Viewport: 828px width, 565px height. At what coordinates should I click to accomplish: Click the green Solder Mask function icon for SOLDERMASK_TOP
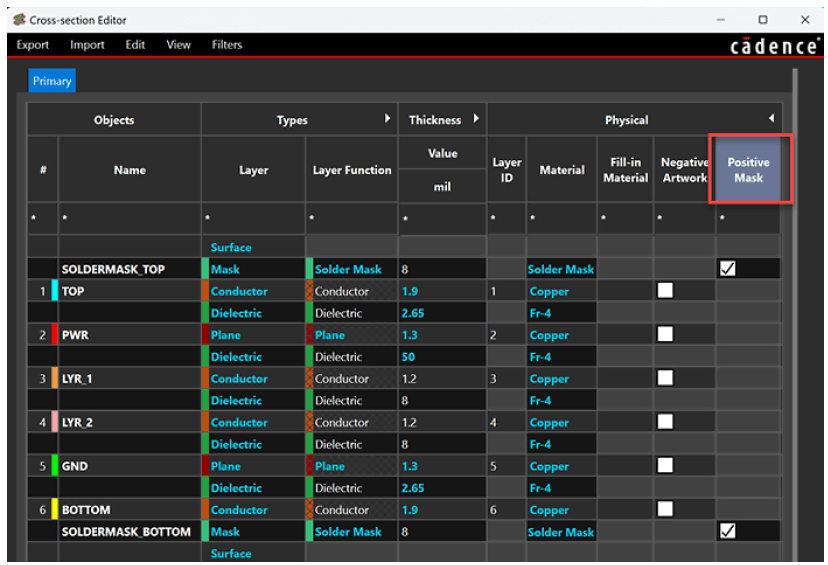[x=310, y=269]
